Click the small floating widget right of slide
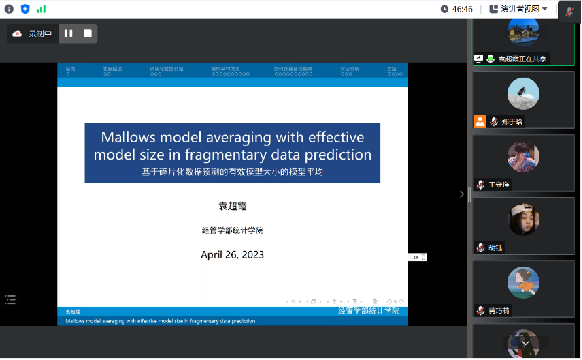 418,257
